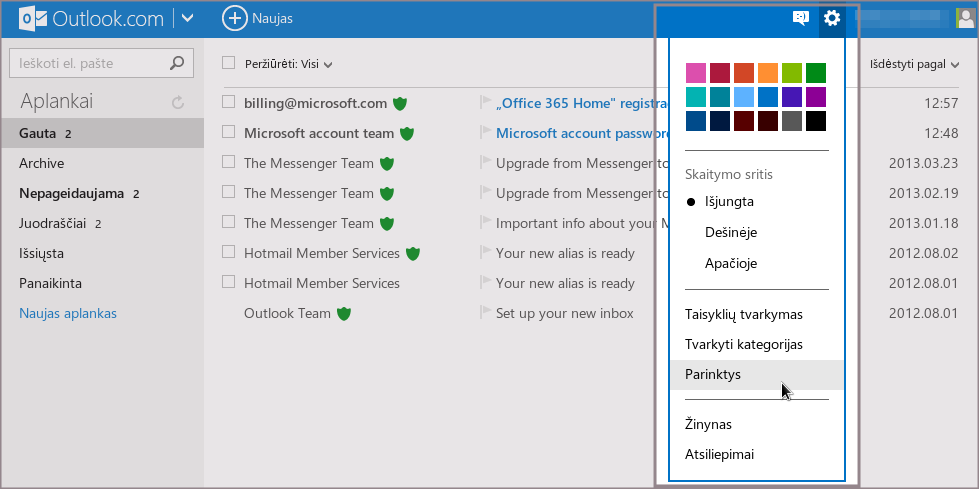The height and width of the screenshot is (489, 979).
Task: Open the Nepageidaujama folder
Action: pos(71,193)
